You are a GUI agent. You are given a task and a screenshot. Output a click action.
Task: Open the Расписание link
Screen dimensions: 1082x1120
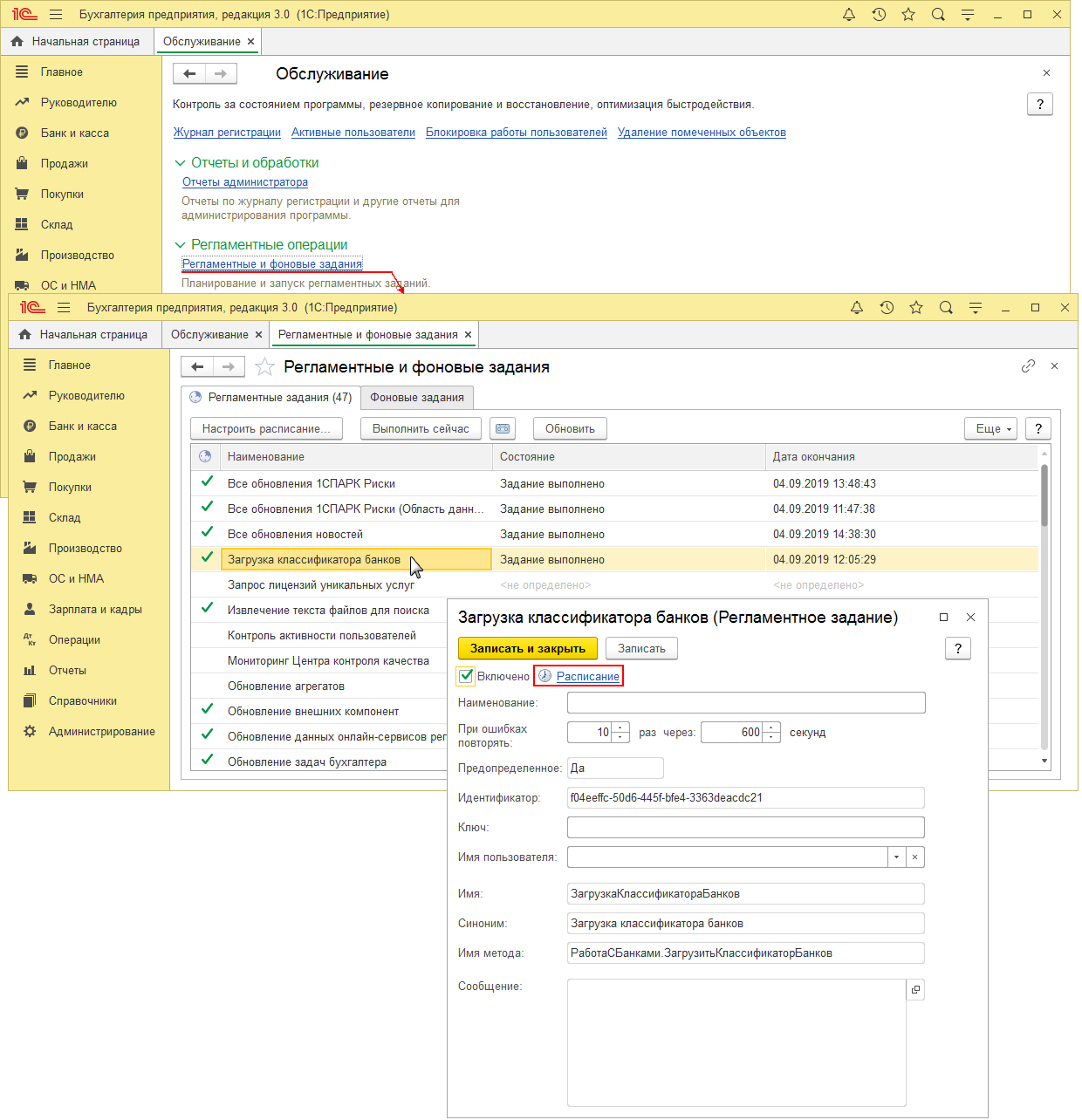coord(588,676)
